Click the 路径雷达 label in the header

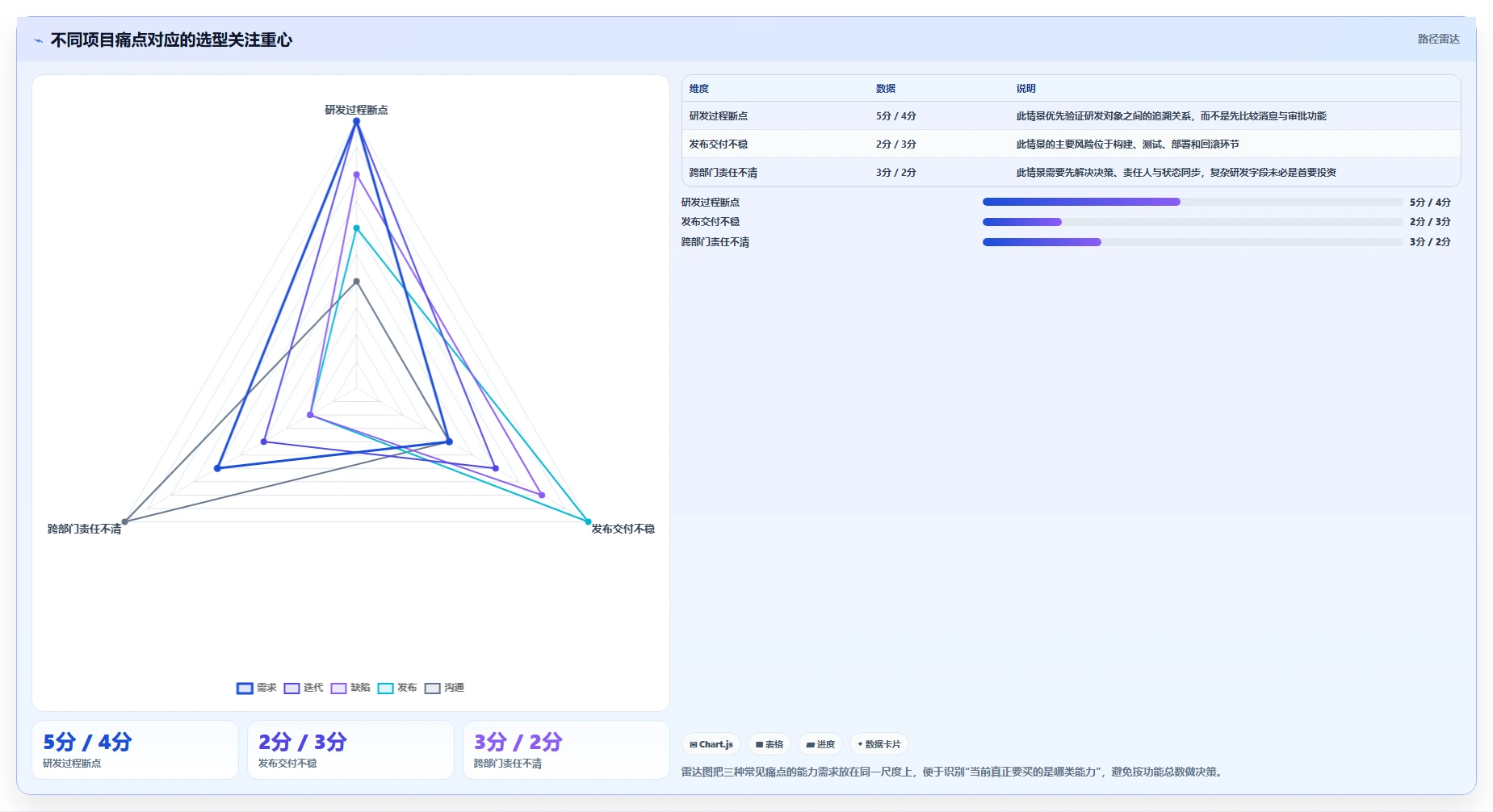pyautogui.click(x=1438, y=39)
